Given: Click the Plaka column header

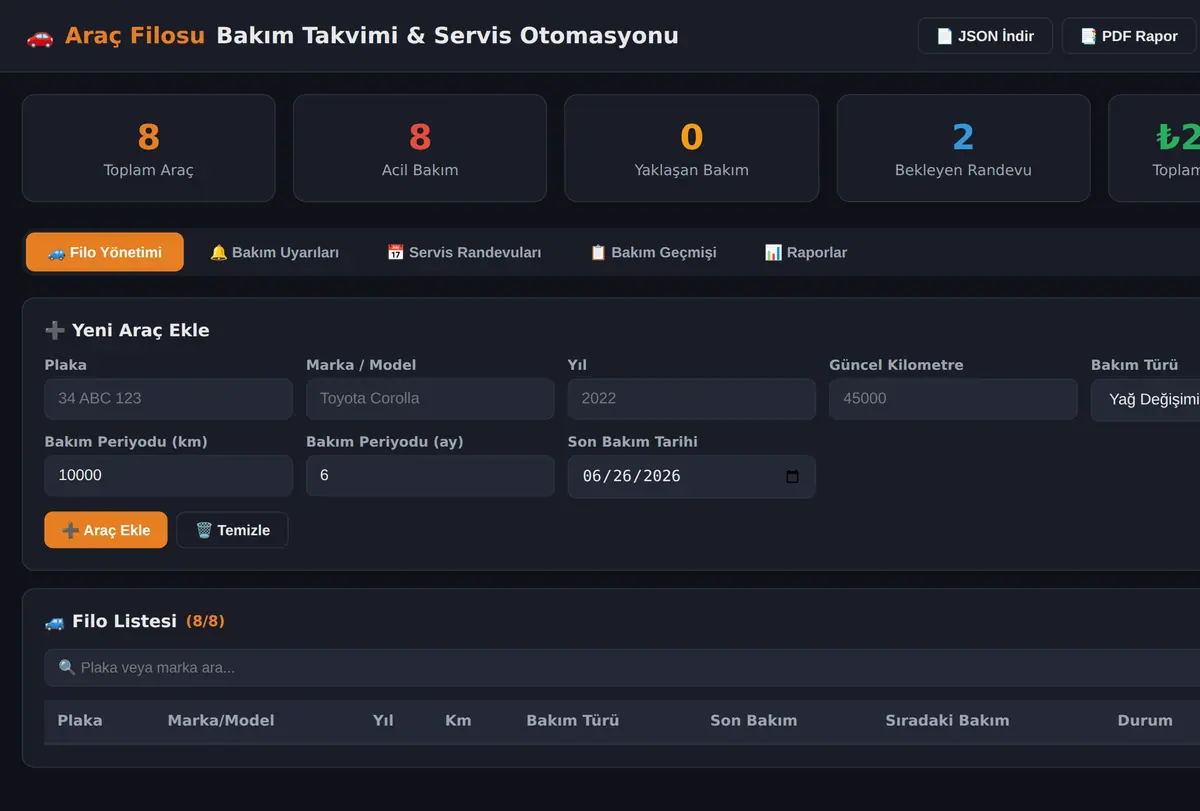Looking at the screenshot, I should (80, 720).
